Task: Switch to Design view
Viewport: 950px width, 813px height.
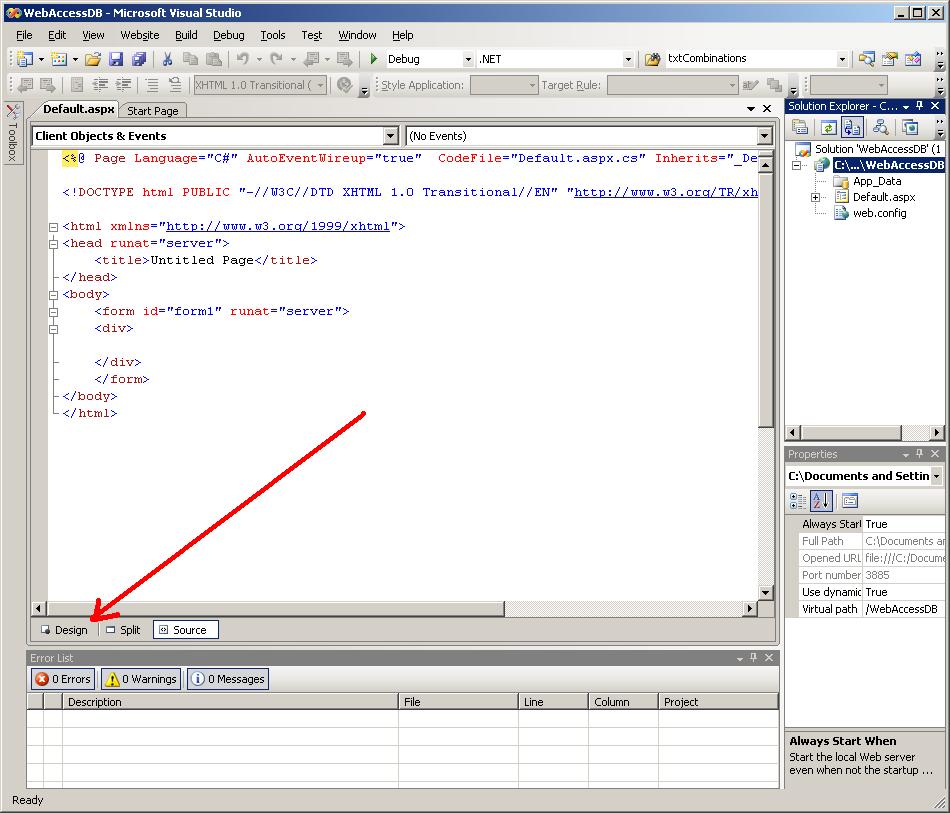Action: 64,630
